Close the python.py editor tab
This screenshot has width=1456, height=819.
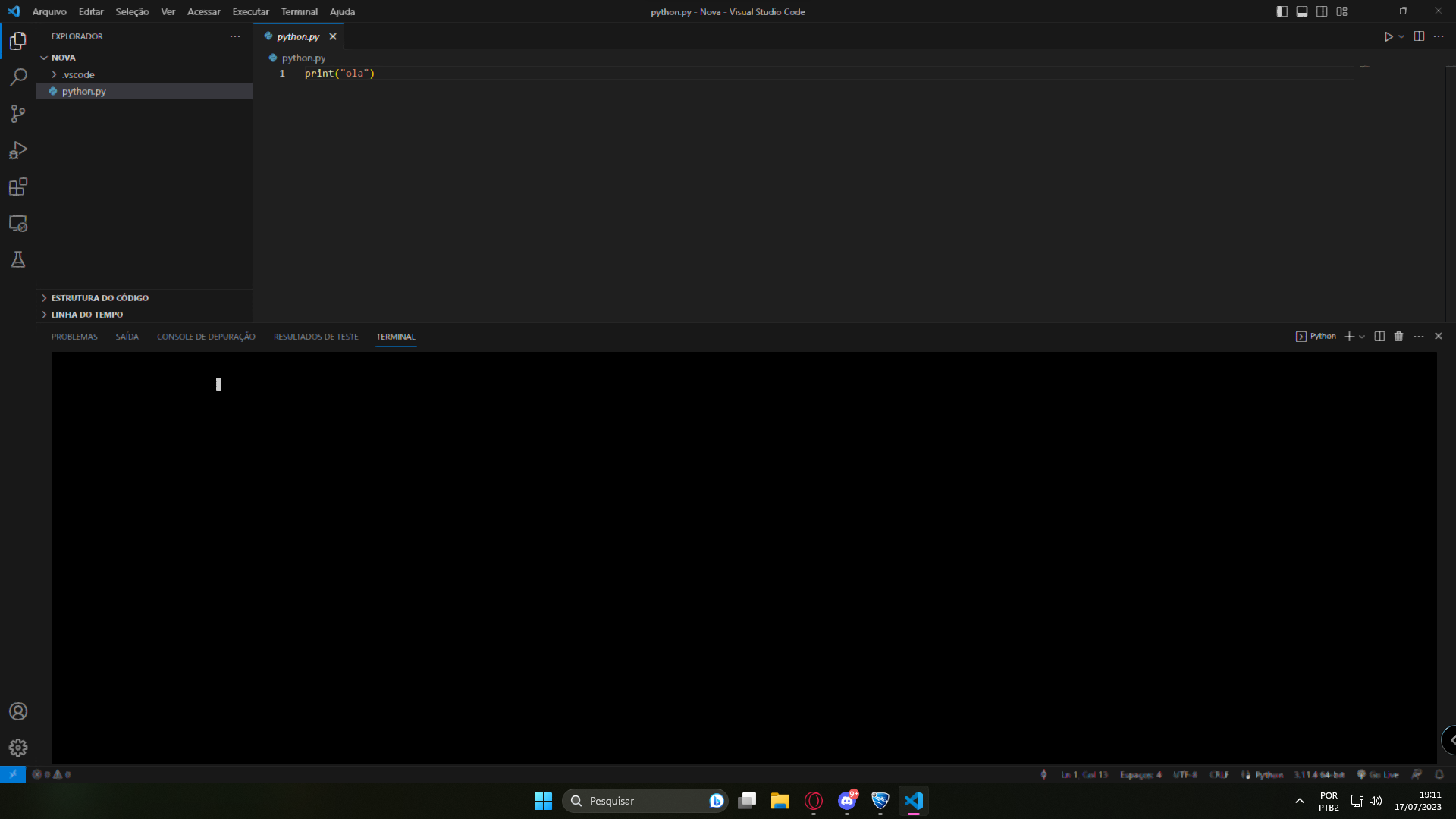pos(333,36)
